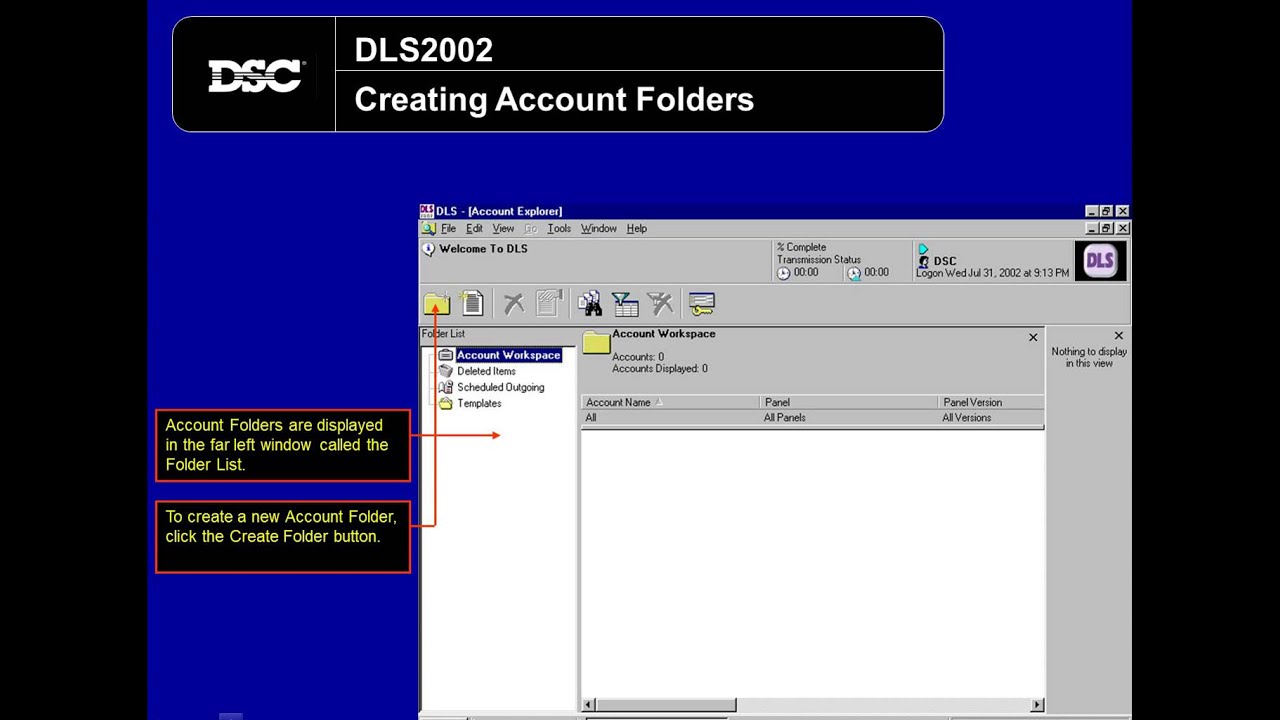Click the magnifier icon left of File menu
Screen dimensions: 1280x720
point(429,229)
